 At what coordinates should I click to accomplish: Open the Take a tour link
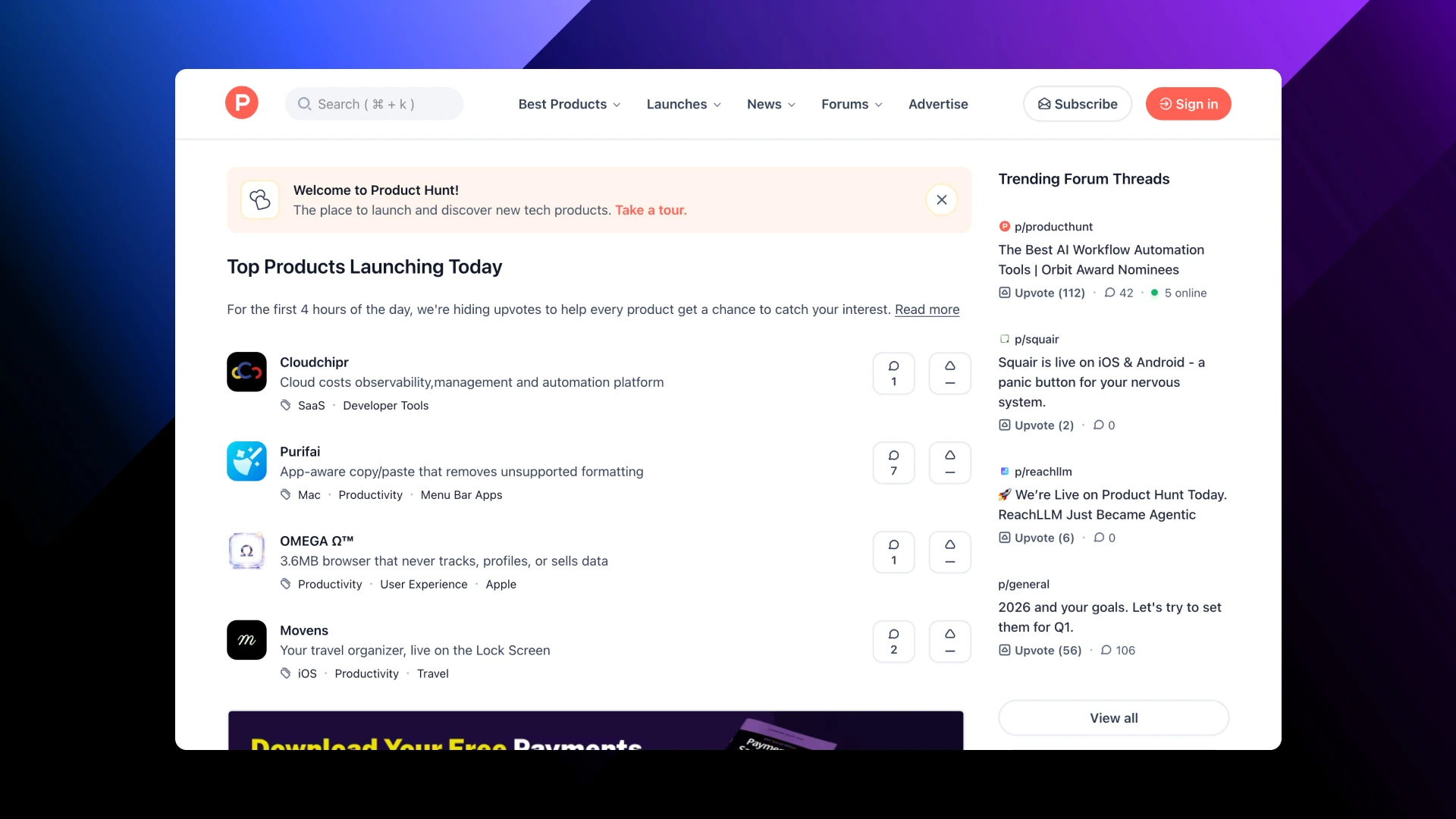[651, 210]
